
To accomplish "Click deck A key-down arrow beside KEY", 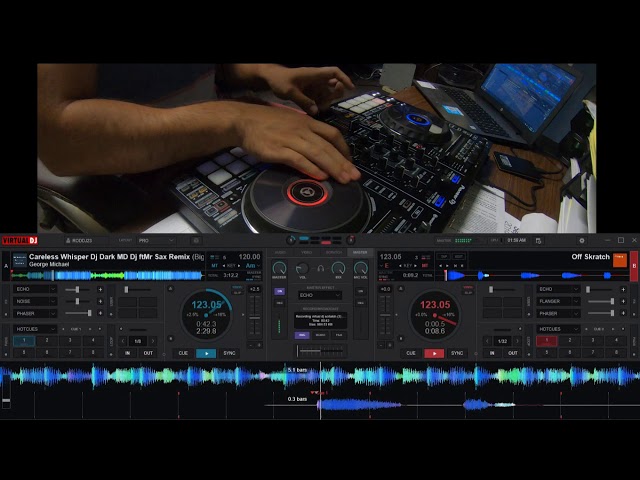I will pyautogui.click(x=224, y=266).
